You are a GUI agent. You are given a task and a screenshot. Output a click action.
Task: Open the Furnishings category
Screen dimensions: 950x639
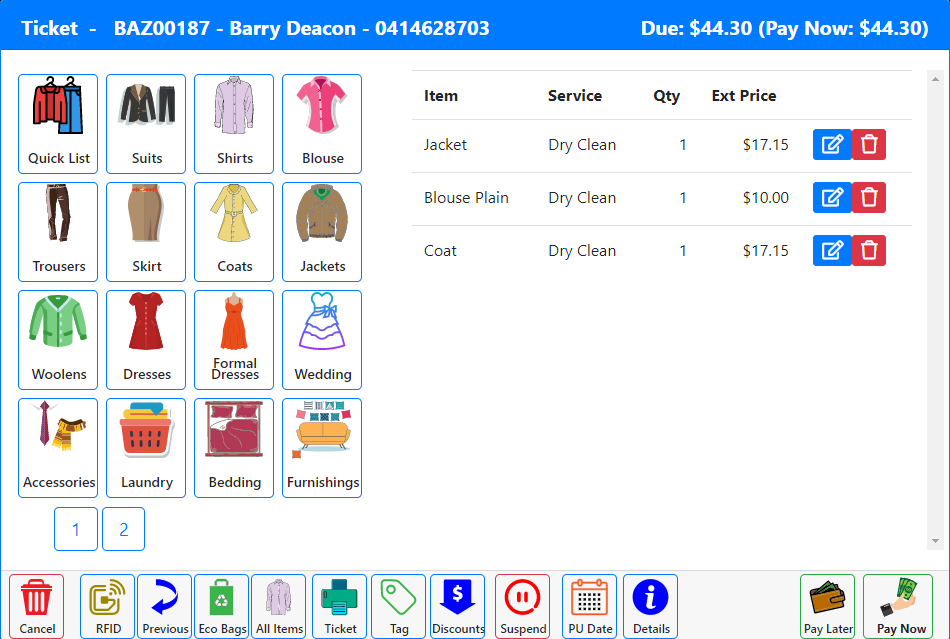pos(322,448)
